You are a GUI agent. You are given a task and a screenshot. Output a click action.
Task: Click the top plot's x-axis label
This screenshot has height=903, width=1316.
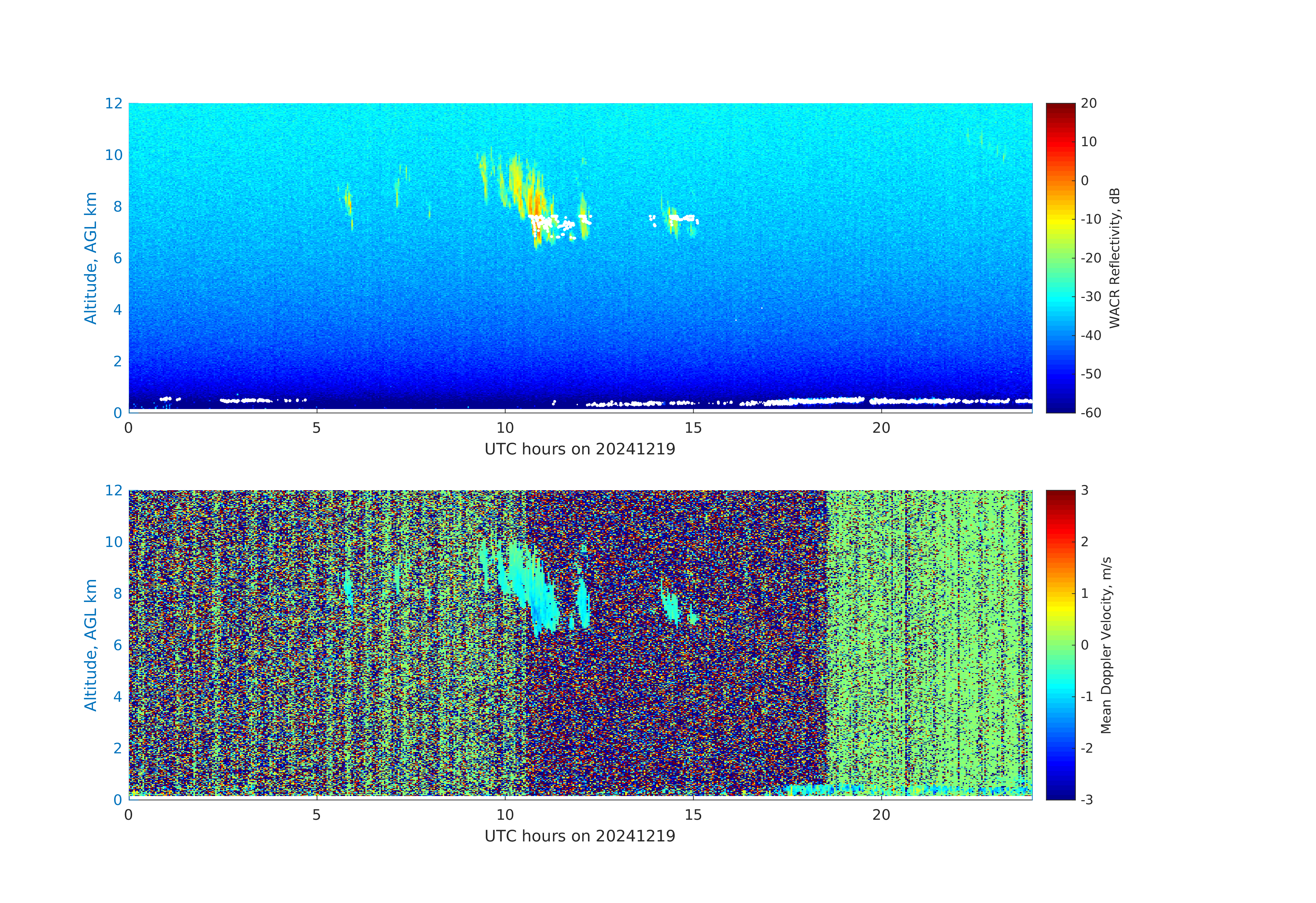tap(580, 449)
